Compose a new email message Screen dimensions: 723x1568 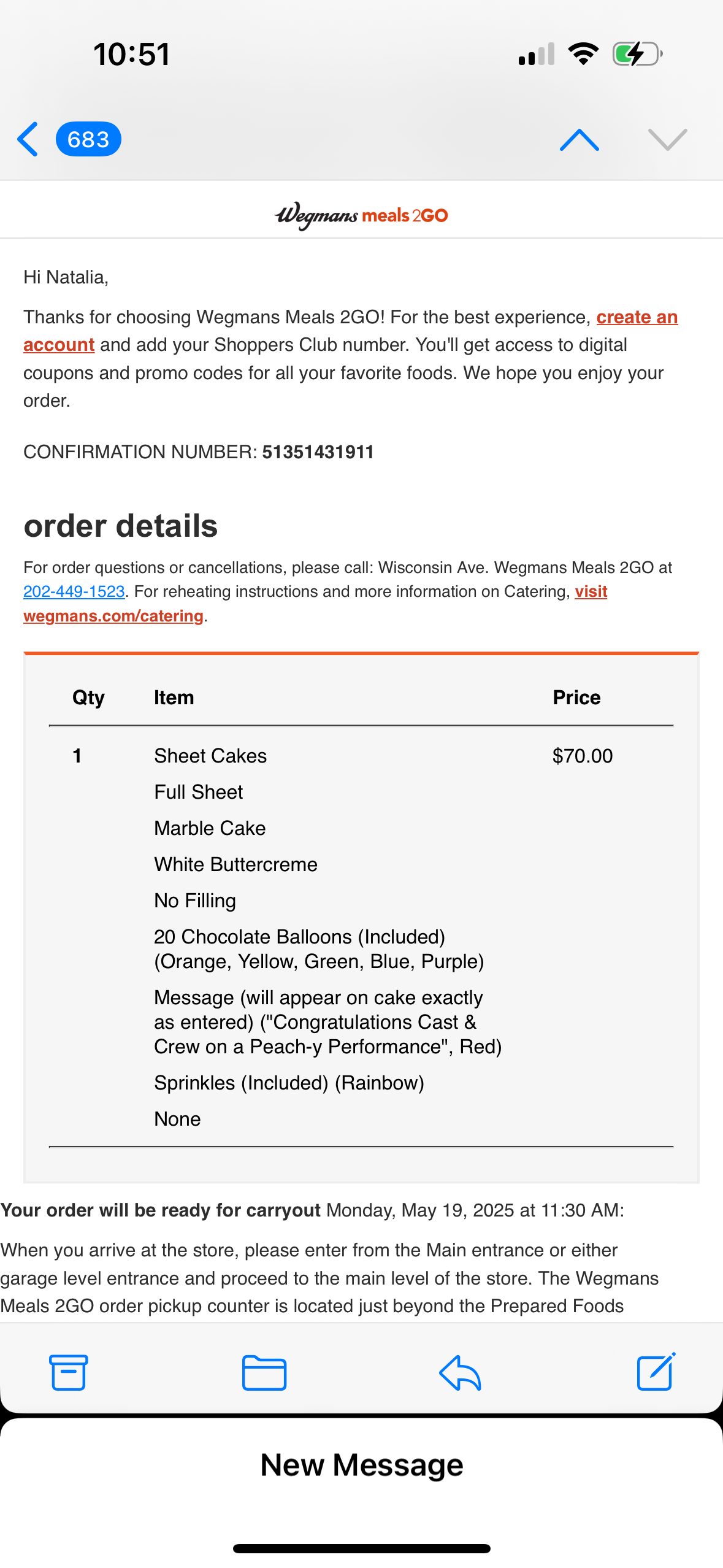[x=654, y=1373]
